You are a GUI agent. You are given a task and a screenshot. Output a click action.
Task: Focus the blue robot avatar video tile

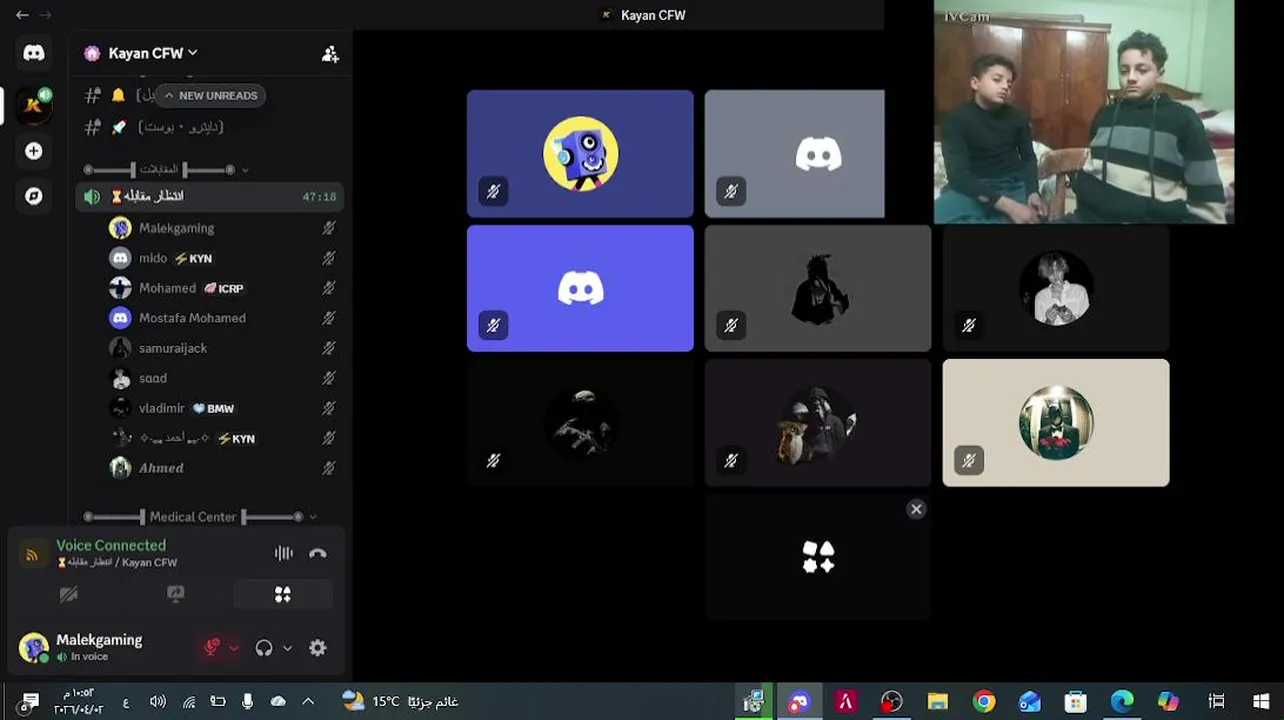click(580, 154)
